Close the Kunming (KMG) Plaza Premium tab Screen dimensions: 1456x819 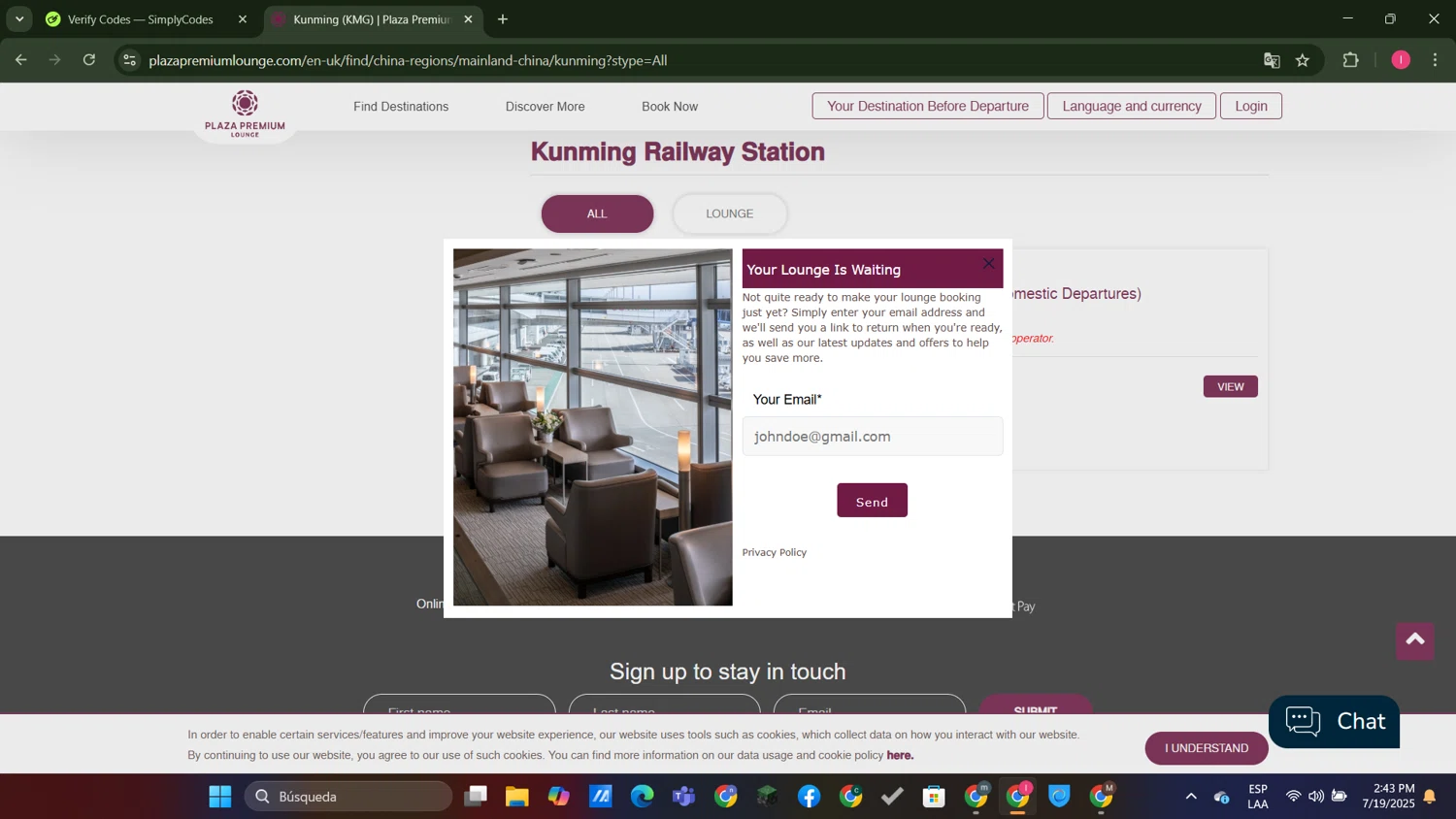point(468,19)
